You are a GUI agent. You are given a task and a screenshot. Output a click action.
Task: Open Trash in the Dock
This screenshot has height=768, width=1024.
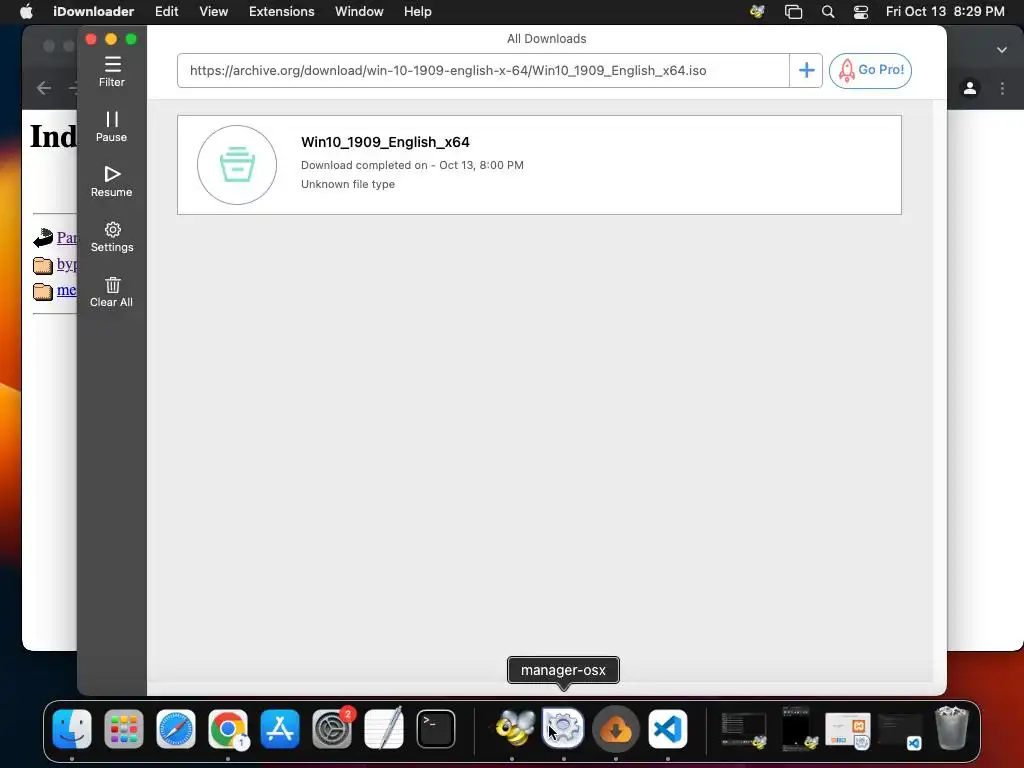pyautogui.click(x=952, y=729)
